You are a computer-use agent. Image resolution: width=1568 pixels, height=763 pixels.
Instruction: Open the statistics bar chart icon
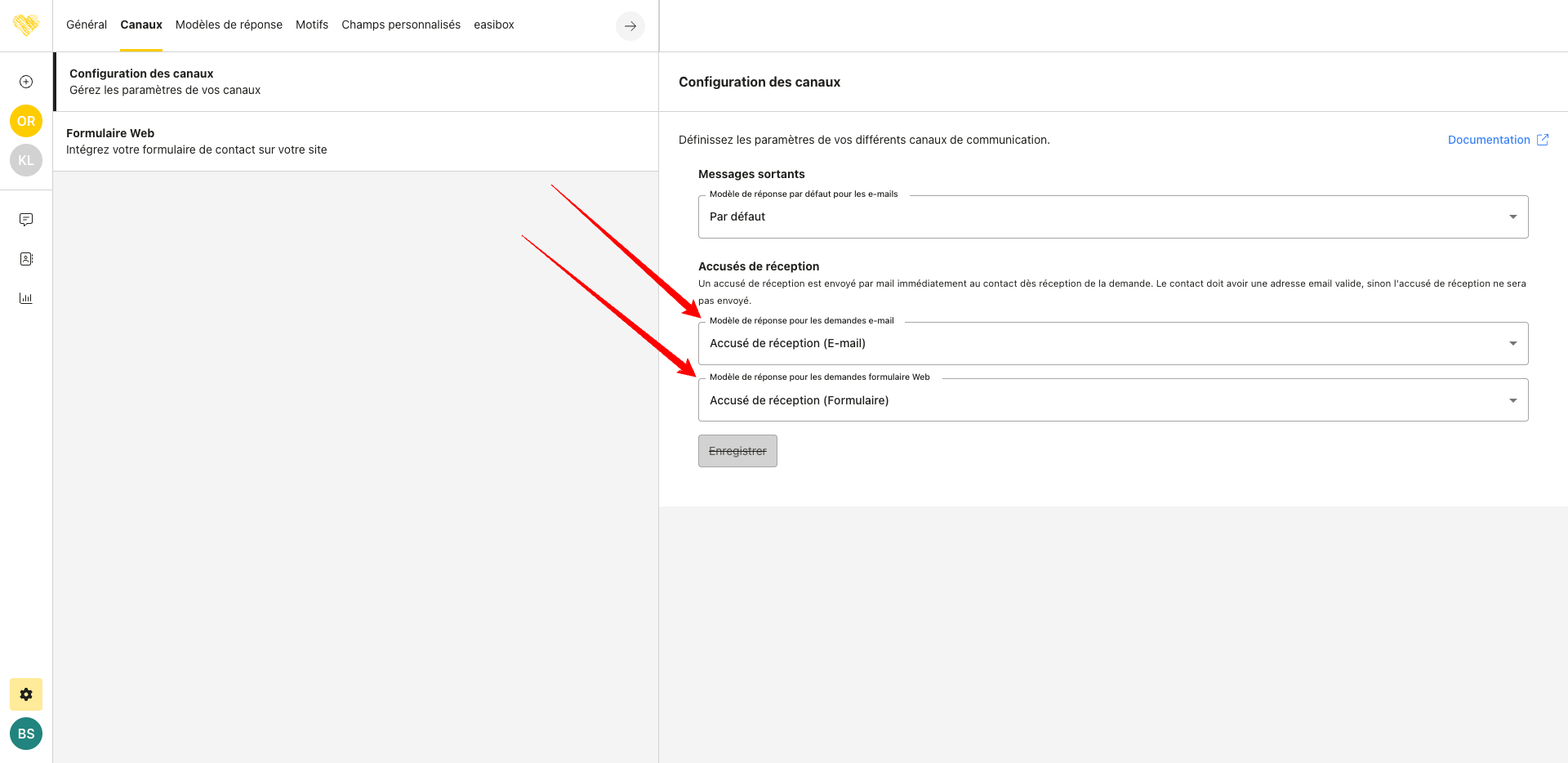(x=26, y=298)
